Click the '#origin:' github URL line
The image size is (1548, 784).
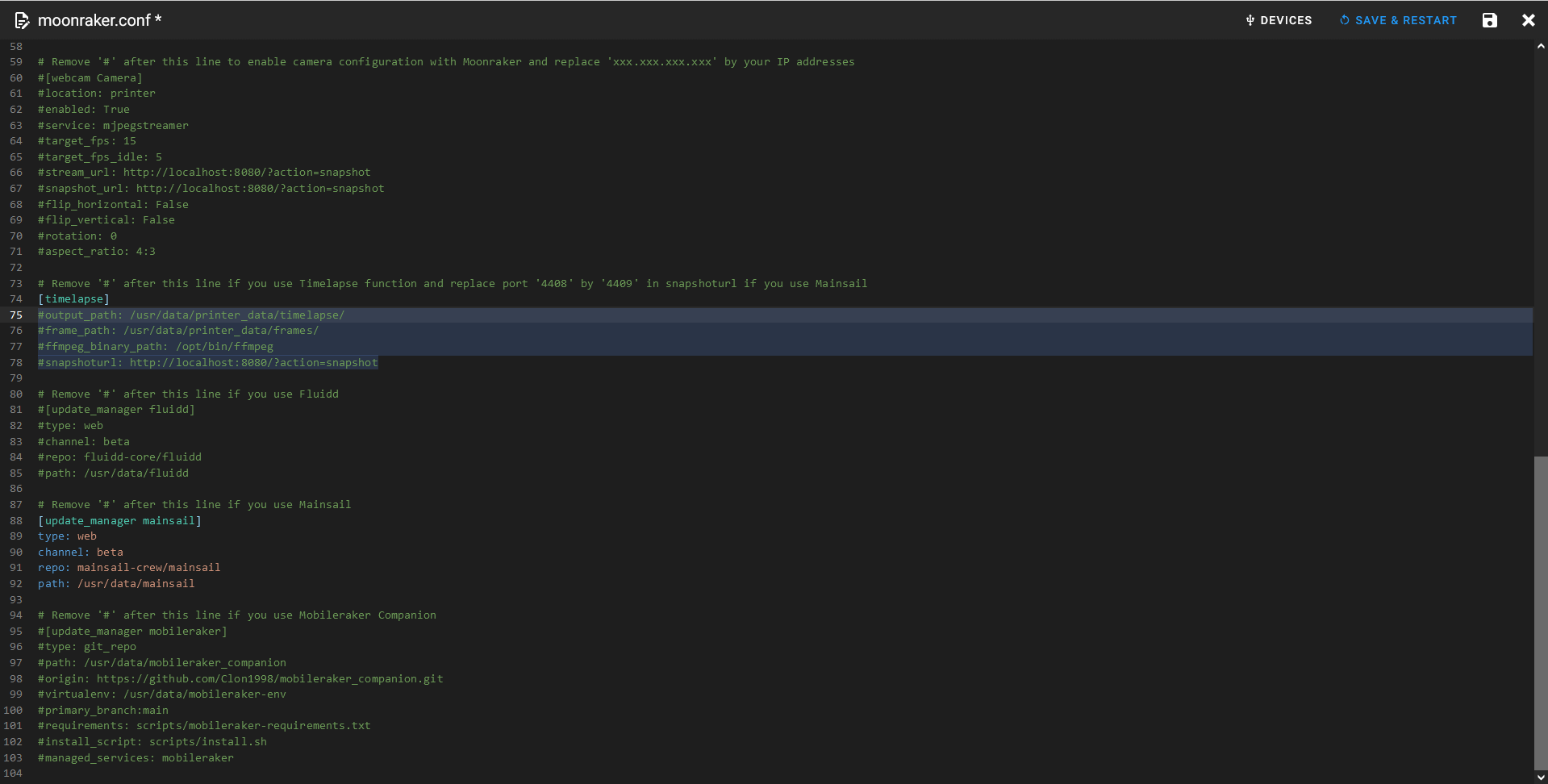(240, 679)
